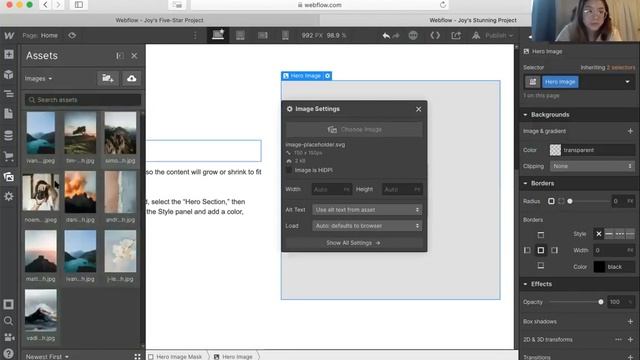Viewport: 640px width, 360px height.
Task: Select Hero Image Mask breadcrumb
Action: tap(175, 356)
